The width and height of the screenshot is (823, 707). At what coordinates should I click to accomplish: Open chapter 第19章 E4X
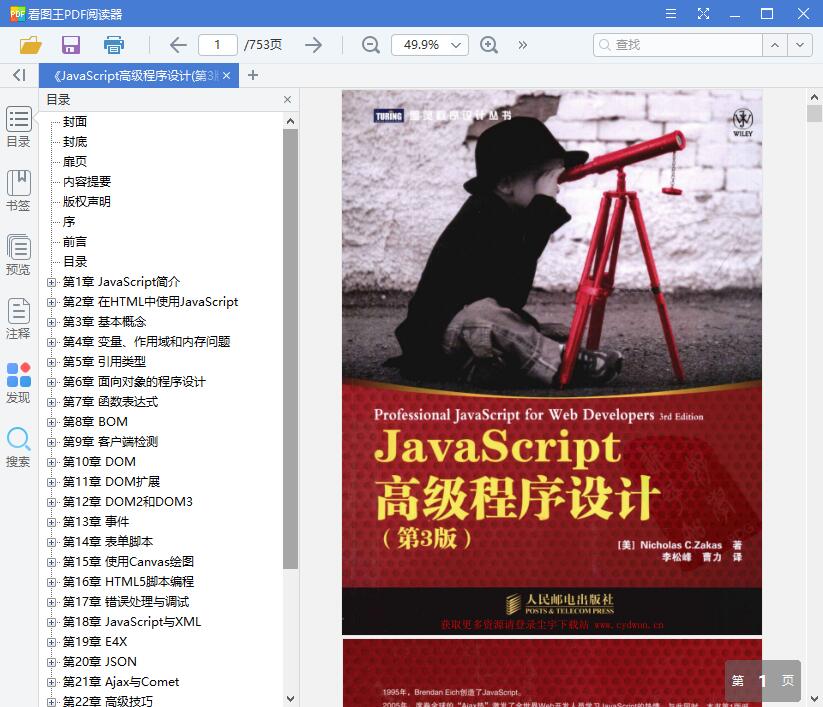click(x=95, y=642)
